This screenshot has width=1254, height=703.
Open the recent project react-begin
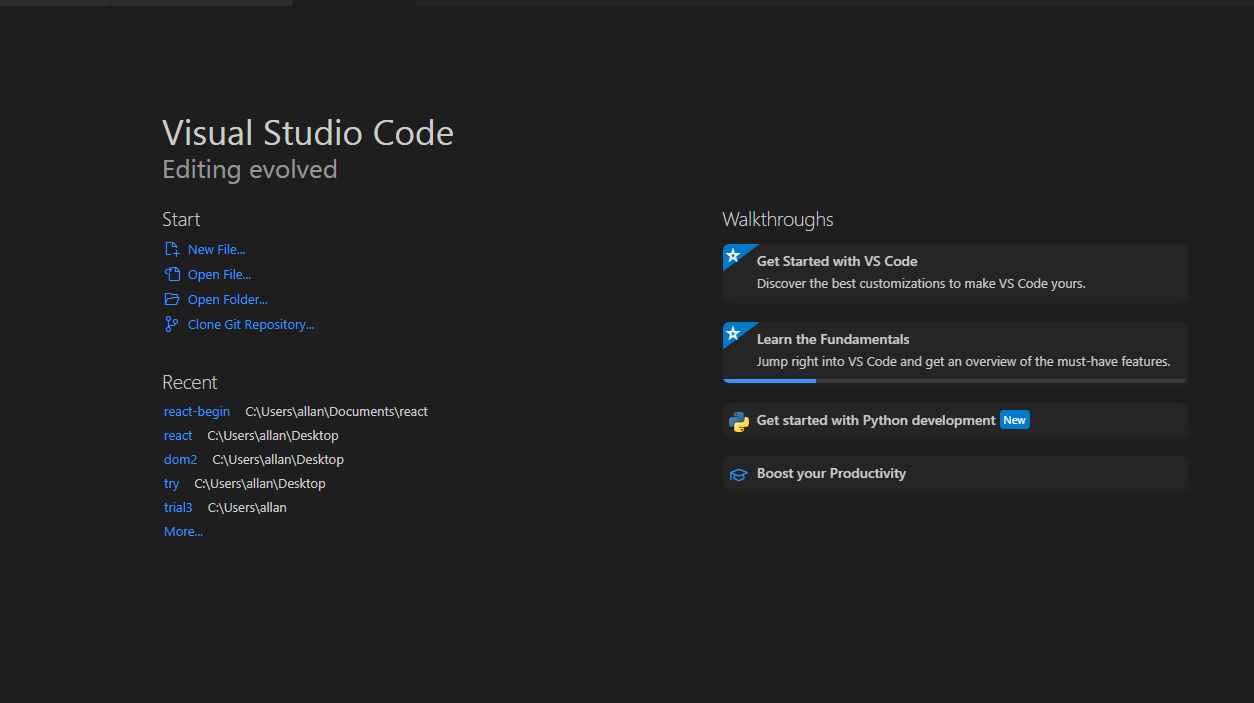(196, 411)
